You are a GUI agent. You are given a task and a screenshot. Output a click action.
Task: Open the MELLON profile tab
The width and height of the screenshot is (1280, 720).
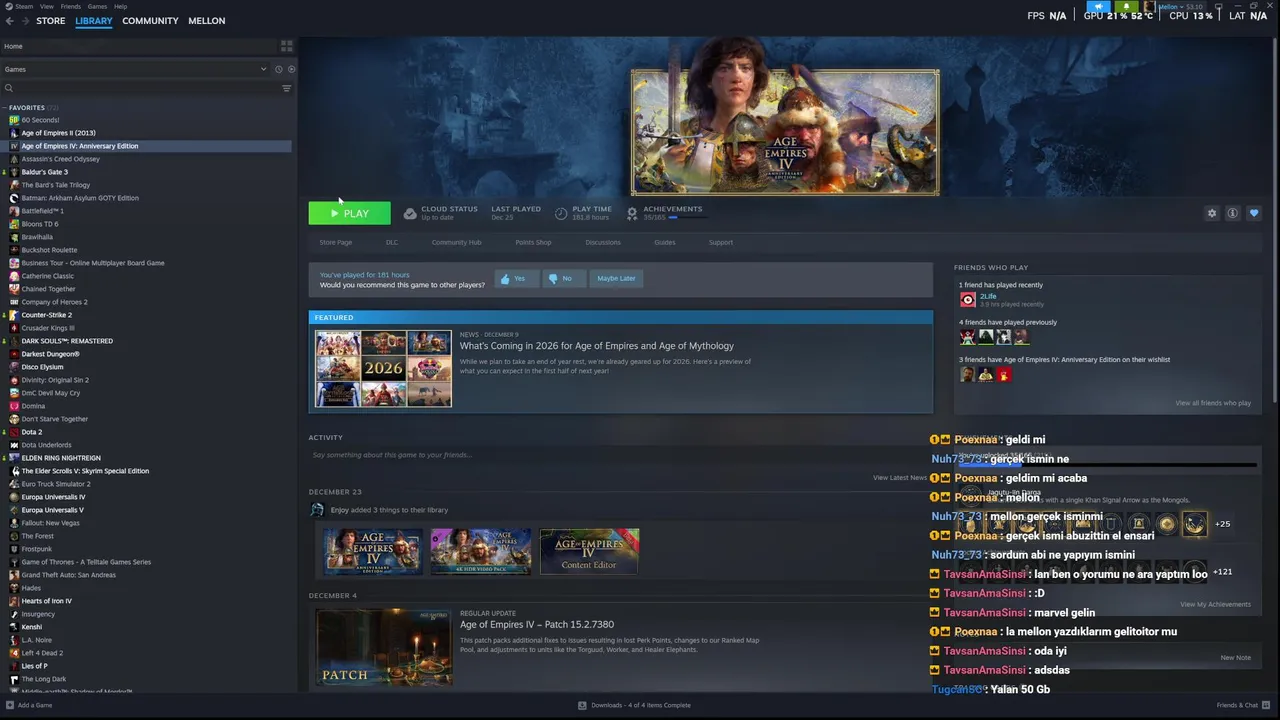coord(207,21)
